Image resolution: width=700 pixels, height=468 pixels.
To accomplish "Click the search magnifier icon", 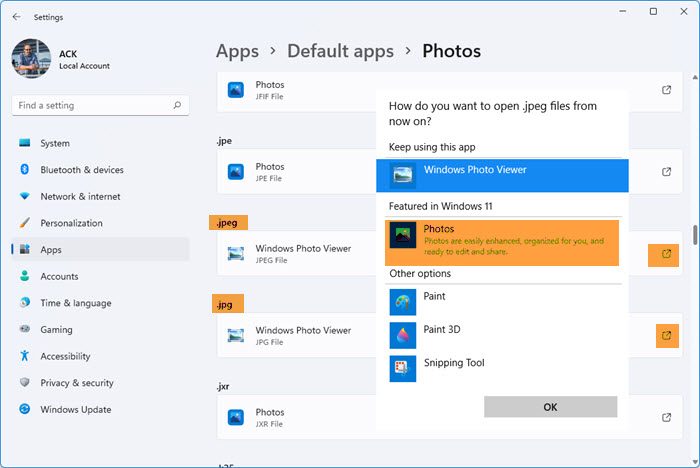I will tap(177, 105).
